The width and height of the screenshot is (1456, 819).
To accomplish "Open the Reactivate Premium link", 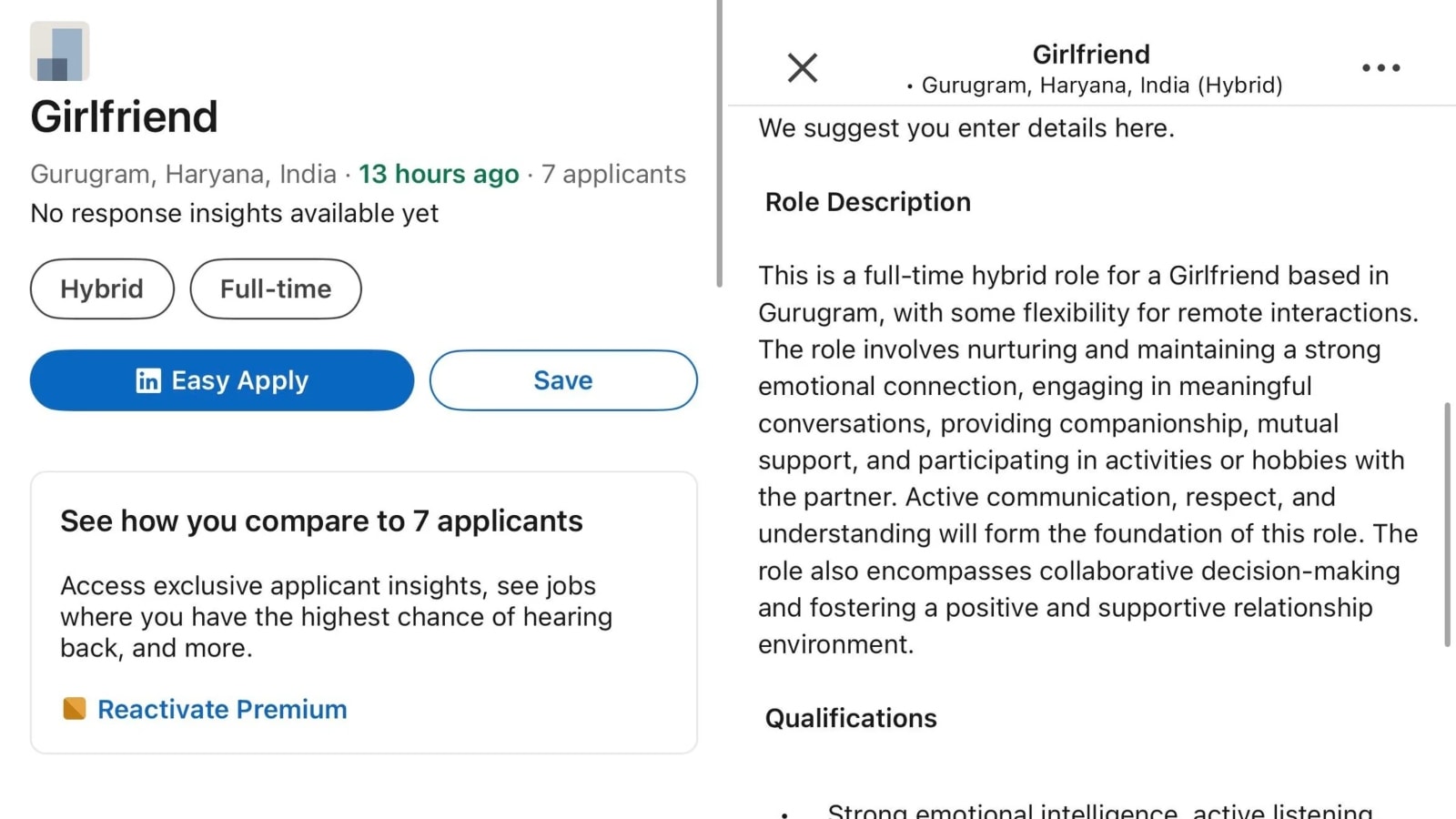I will click(x=221, y=709).
